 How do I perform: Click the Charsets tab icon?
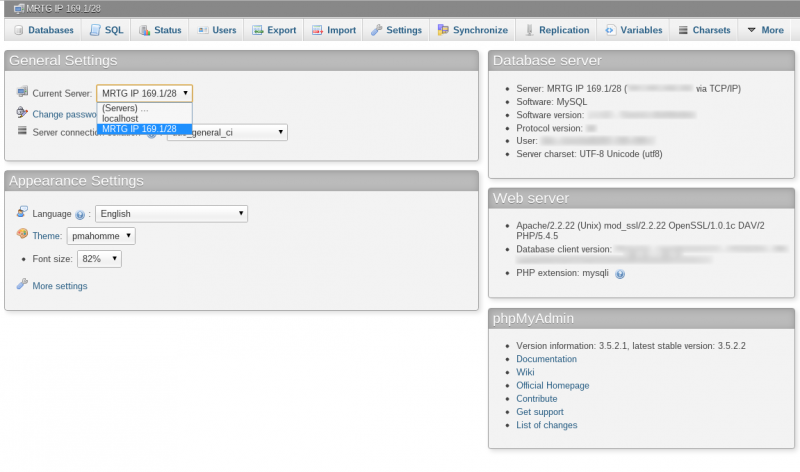[683, 30]
